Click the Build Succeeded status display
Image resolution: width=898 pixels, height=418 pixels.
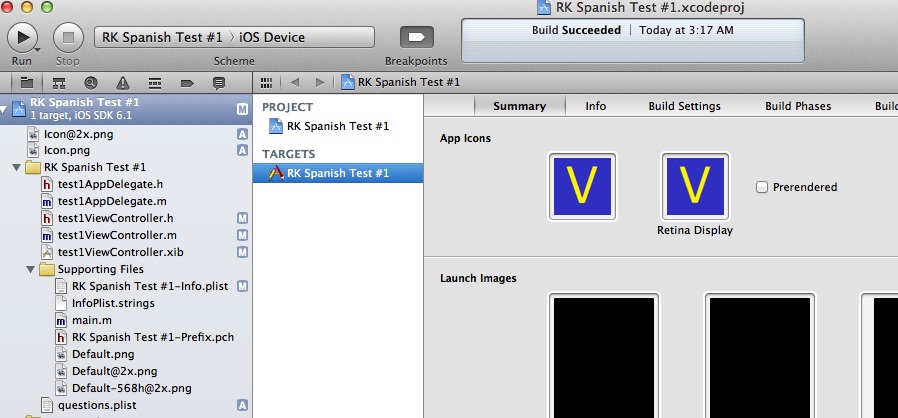[x=632, y=40]
